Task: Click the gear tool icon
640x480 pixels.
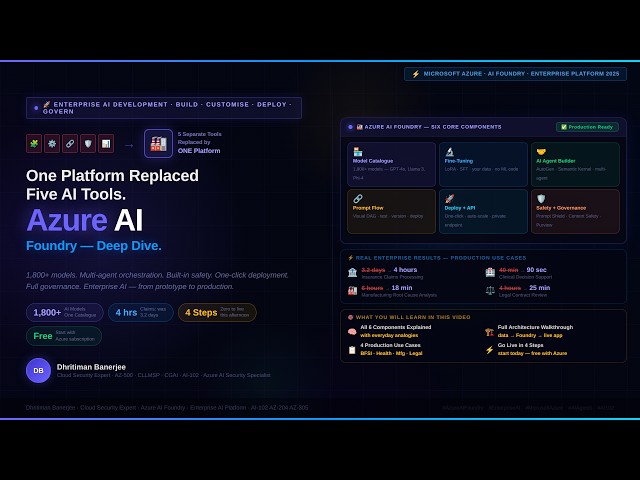Action: tap(52, 144)
